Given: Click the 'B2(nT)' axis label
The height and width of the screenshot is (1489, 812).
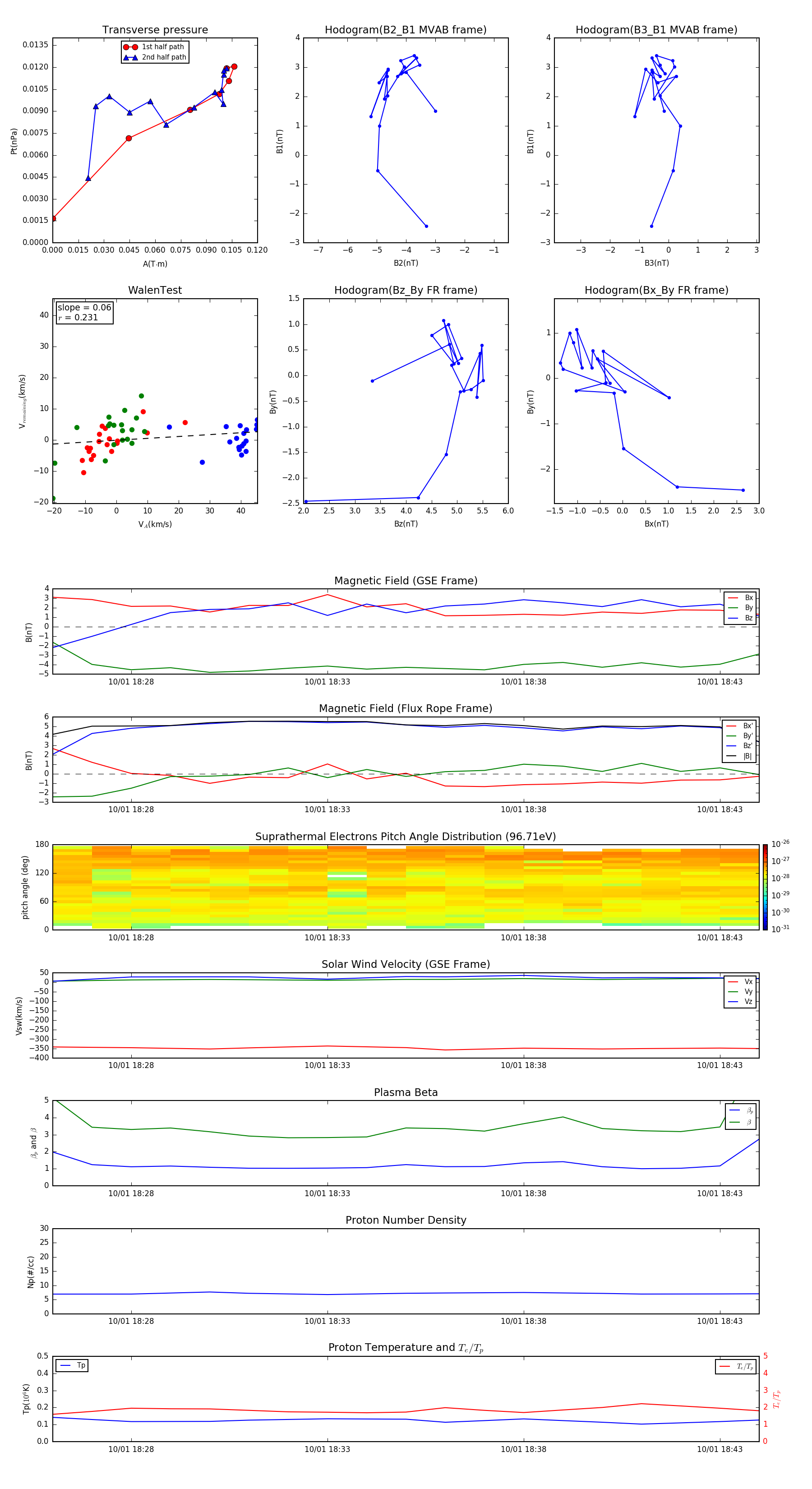Looking at the screenshot, I should point(406,263).
